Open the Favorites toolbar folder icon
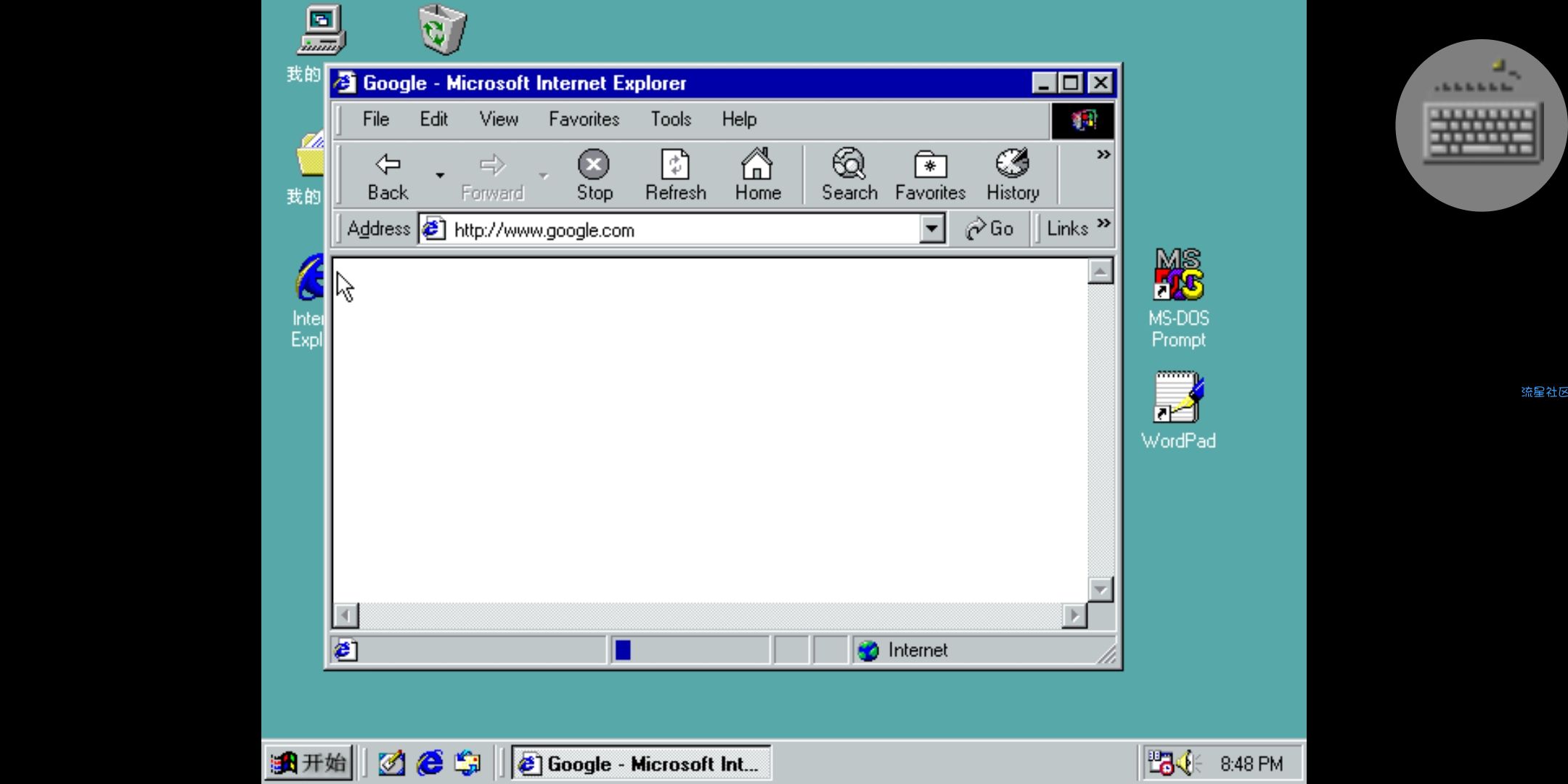Screen dimensions: 1568x784 coord(930,176)
